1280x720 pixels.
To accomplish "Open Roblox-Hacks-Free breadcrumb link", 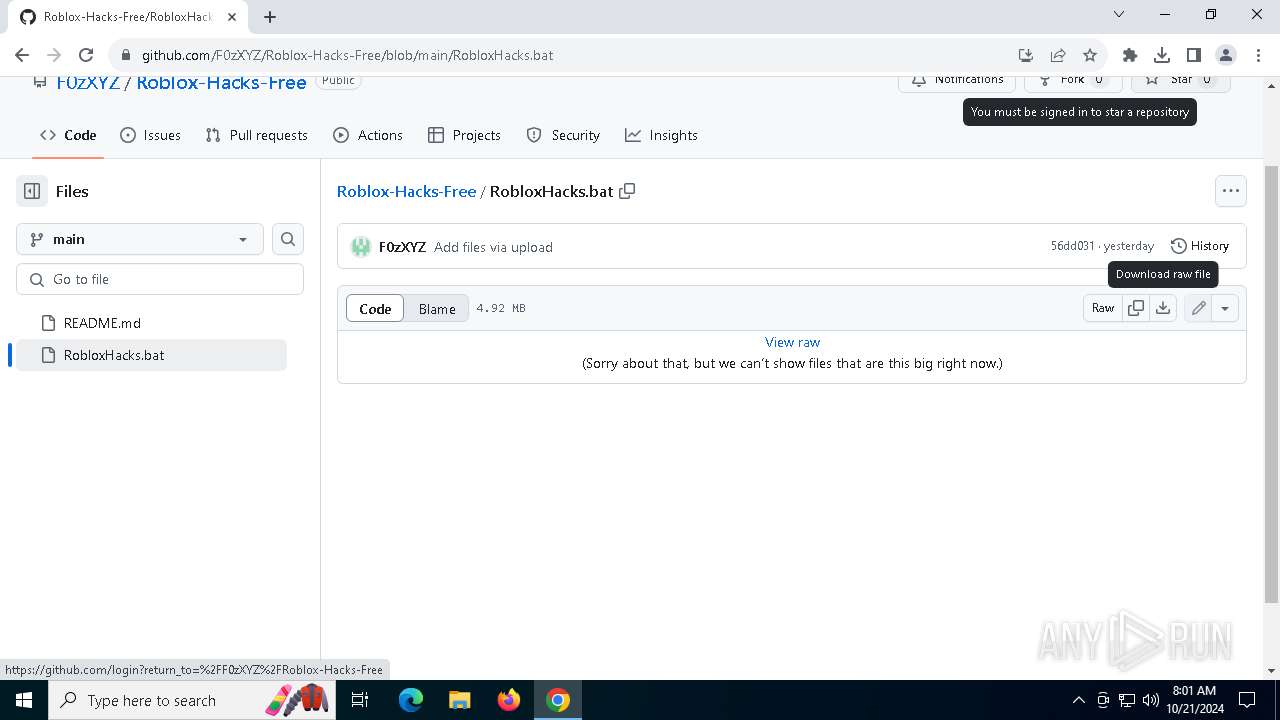I will 406,191.
